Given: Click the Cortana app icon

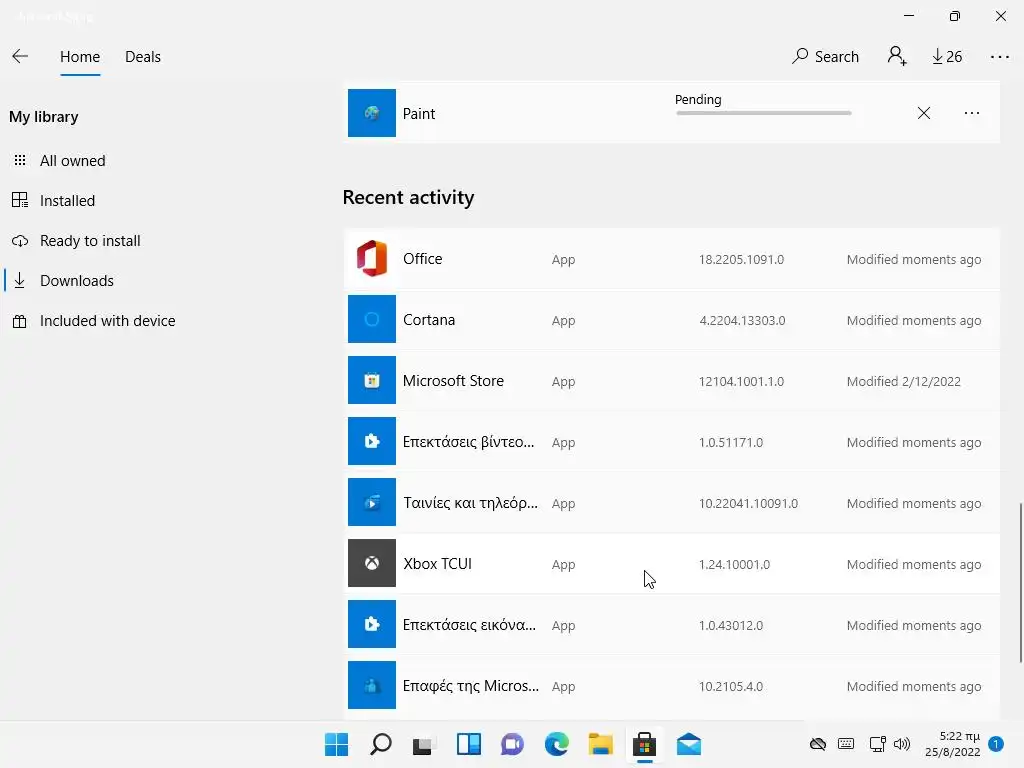Looking at the screenshot, I should pos(372,319).
